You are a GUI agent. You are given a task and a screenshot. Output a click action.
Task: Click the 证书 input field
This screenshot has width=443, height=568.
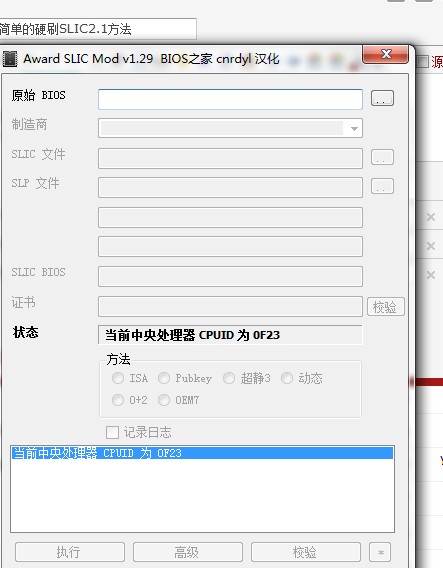click(x=230, y=306)
